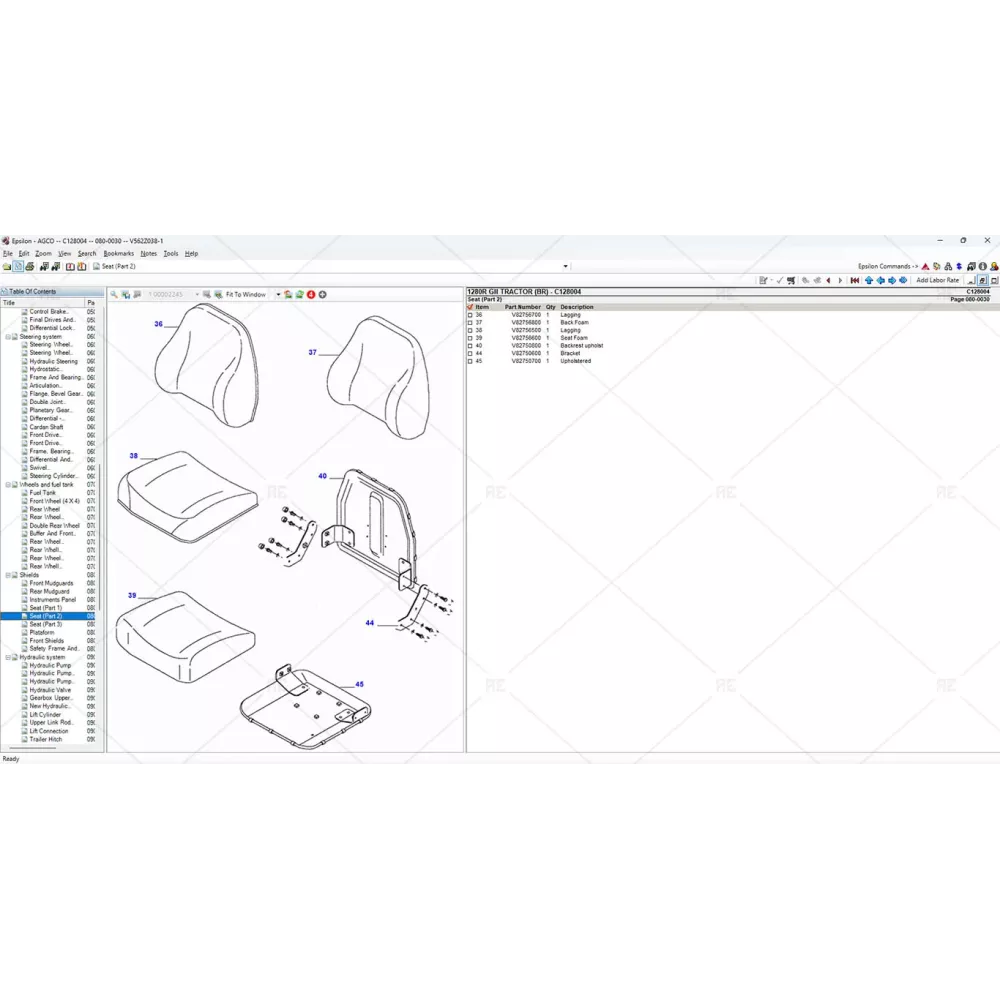Click the open folder icon in main toolbar
This screenshot has height=1000, width=1000.
[7, 267]
